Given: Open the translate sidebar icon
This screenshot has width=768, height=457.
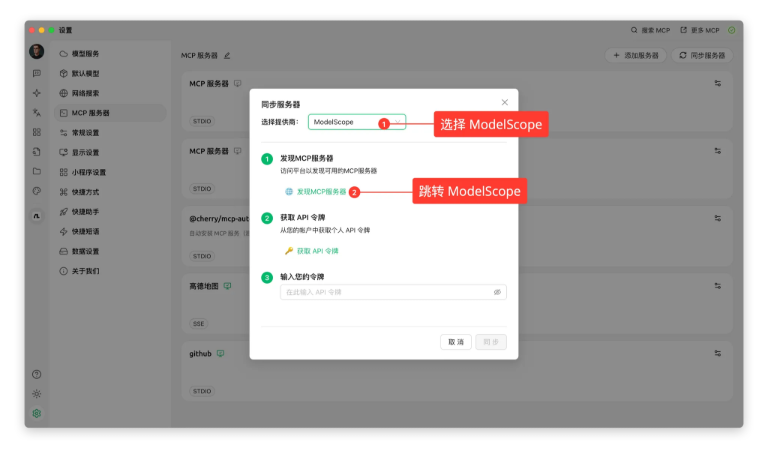Looking at the screenshot, I should click(x=37, y=113).
